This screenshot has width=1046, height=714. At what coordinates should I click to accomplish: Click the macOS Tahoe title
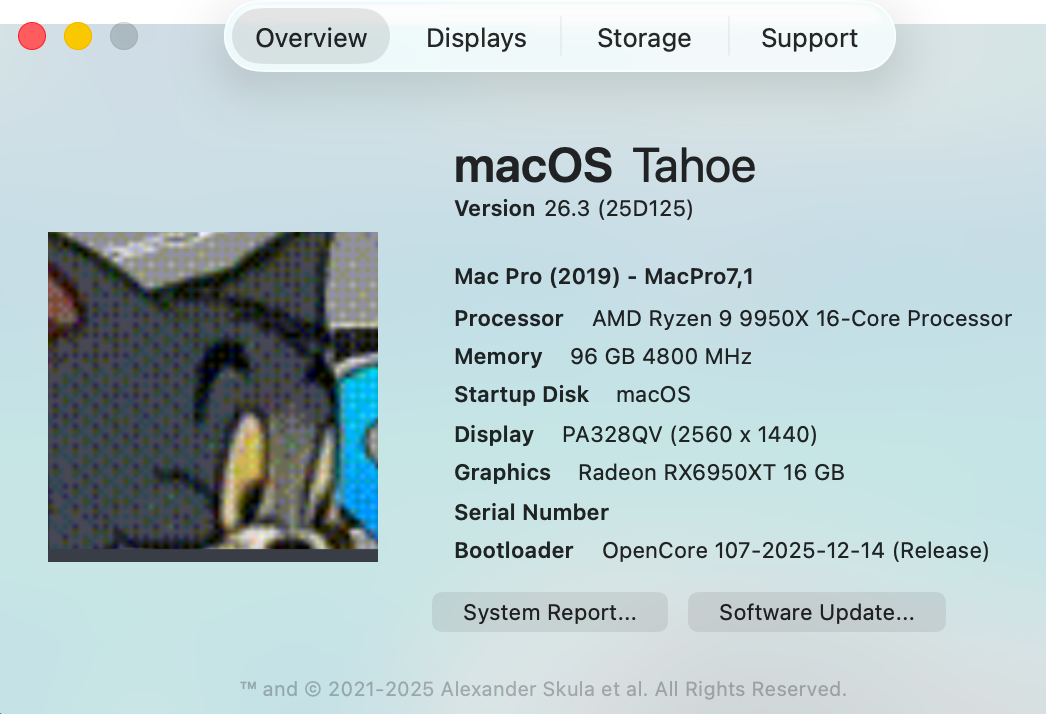pos(604,166)
